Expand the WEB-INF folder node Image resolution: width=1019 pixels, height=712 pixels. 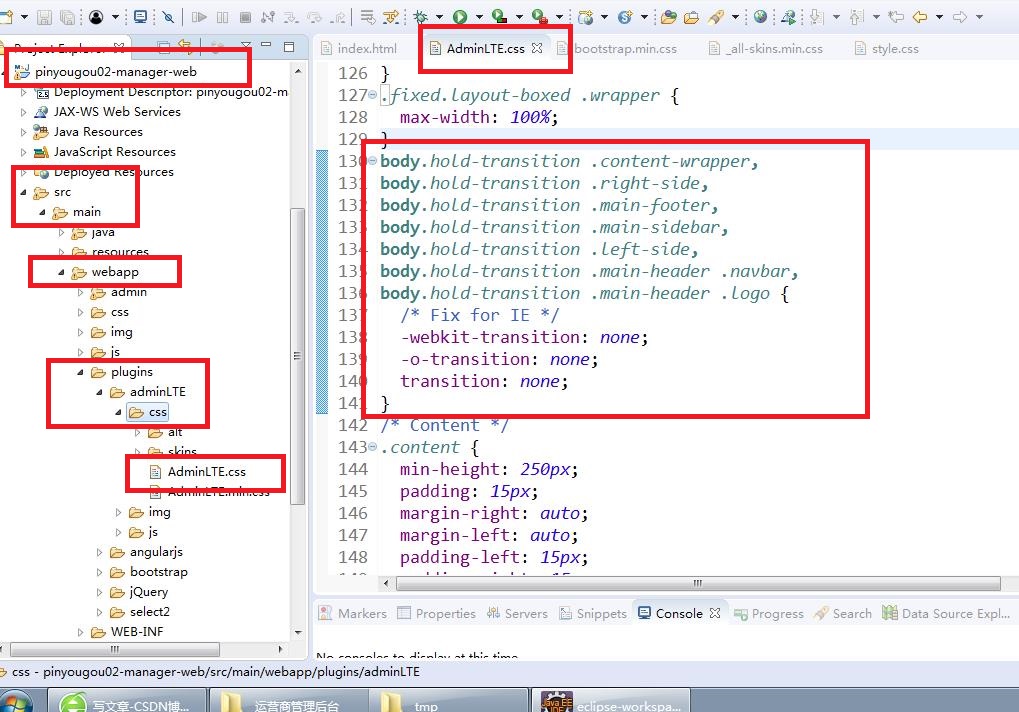click(81, 633)
